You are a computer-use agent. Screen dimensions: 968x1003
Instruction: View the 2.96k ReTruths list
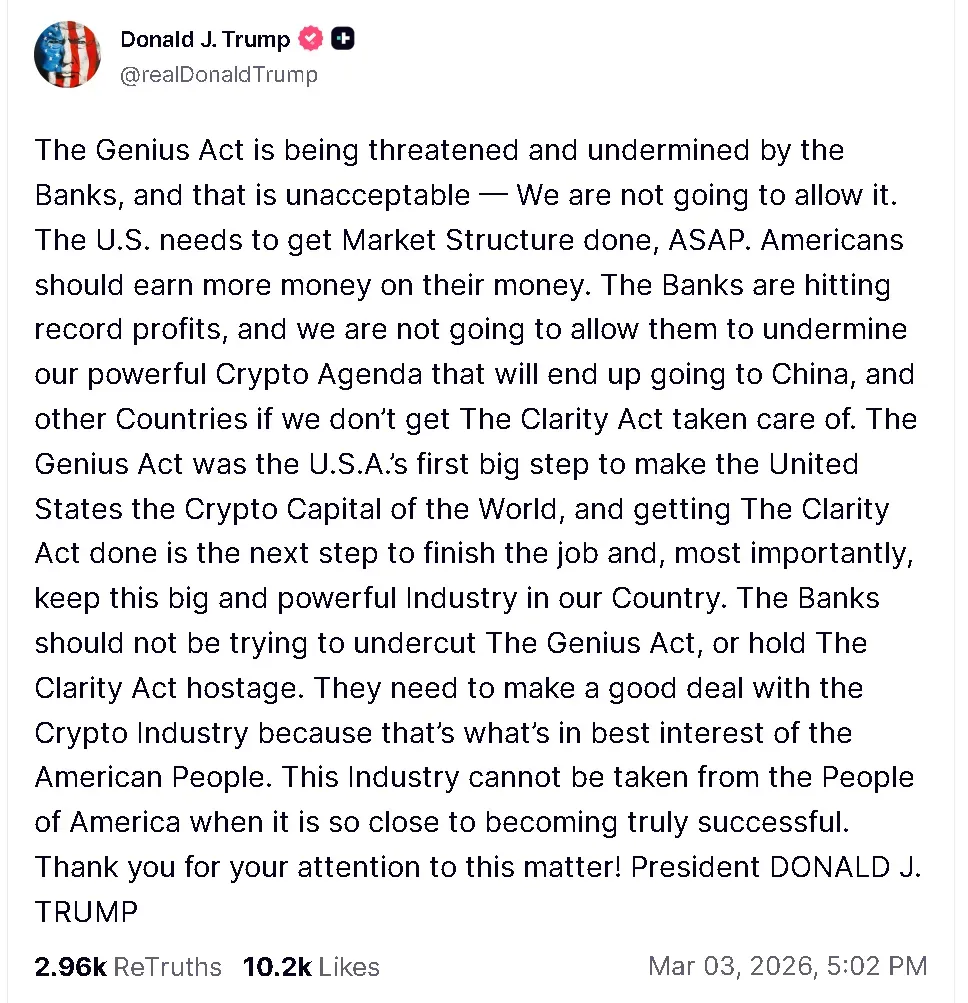click(128, 967)
